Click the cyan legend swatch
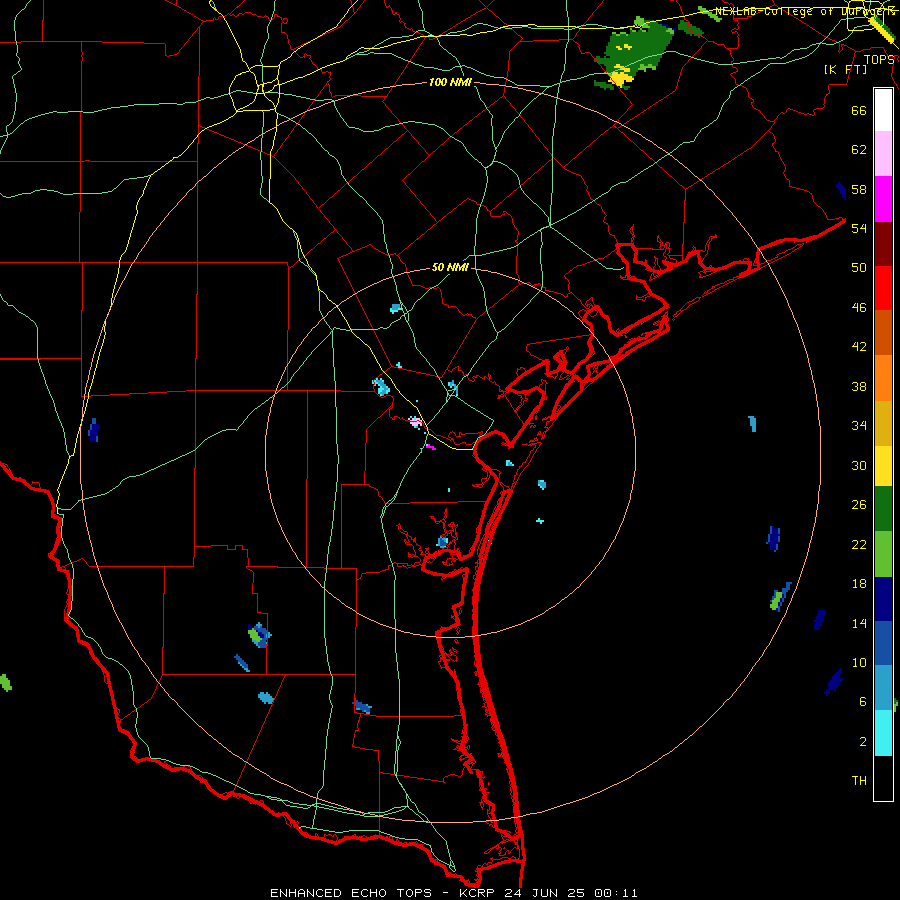900x900 pixels. pyautogui.click(x=883, y=733)
